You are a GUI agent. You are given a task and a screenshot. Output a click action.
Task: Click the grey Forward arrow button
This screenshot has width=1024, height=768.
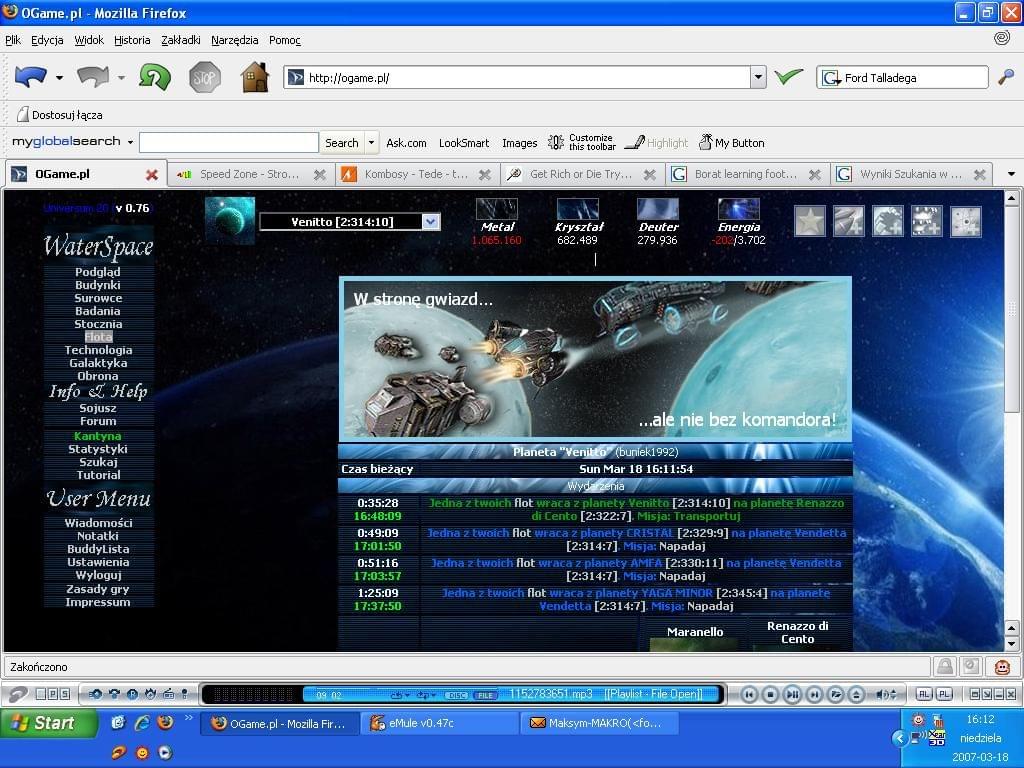pyautogui.click(x=93, y=77)
